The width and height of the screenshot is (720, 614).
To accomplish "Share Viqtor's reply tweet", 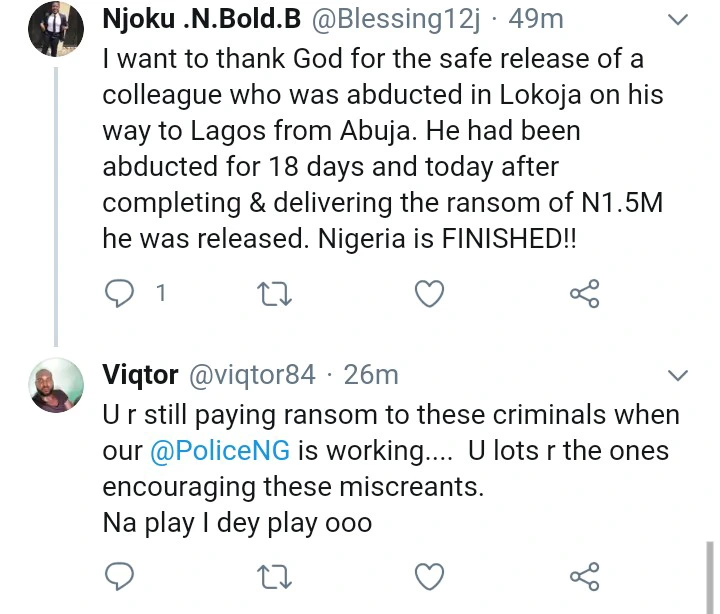I will coord(584,576).
